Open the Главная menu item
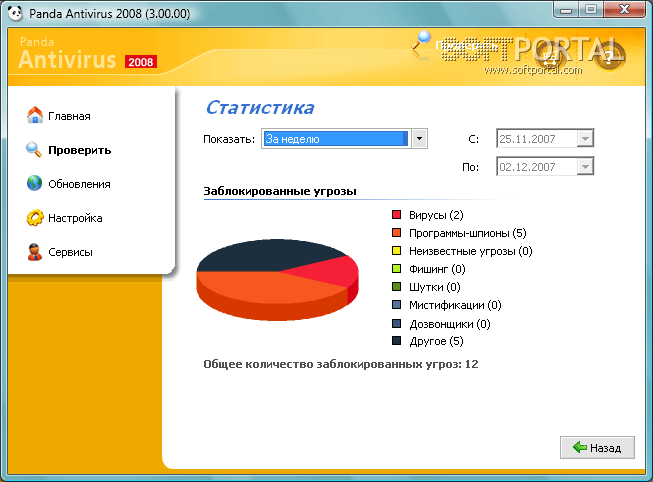 coord(69,116)
